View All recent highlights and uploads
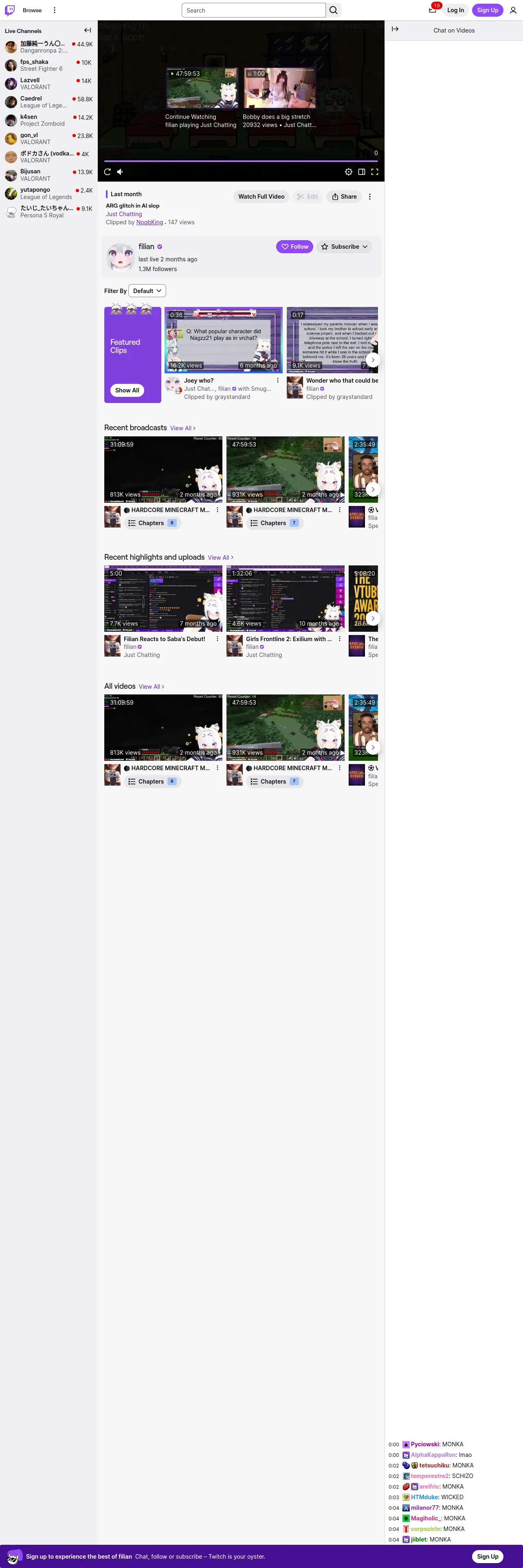 tap(220, 558)
